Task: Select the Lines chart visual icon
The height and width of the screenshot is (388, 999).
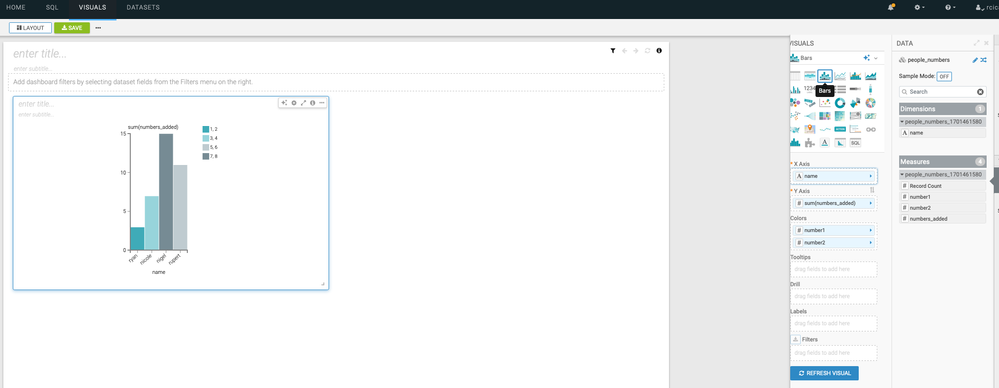Action: (840, 76)
